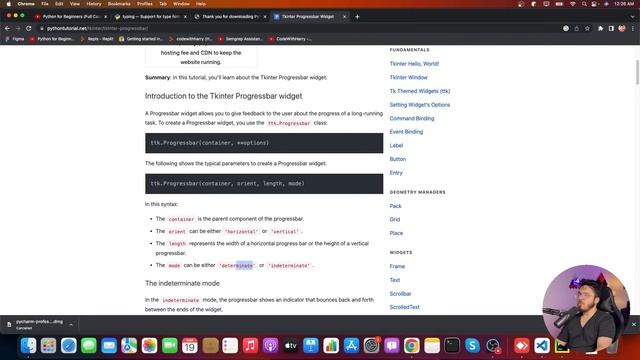
Task: Open Finder from the dock
Action: [28, 346]
